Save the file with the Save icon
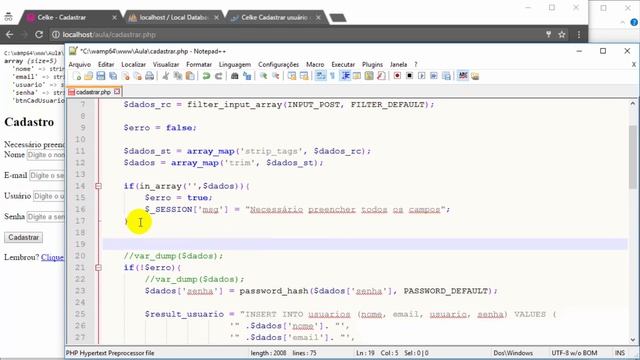The image size is (640, 360). coord(101,76)
